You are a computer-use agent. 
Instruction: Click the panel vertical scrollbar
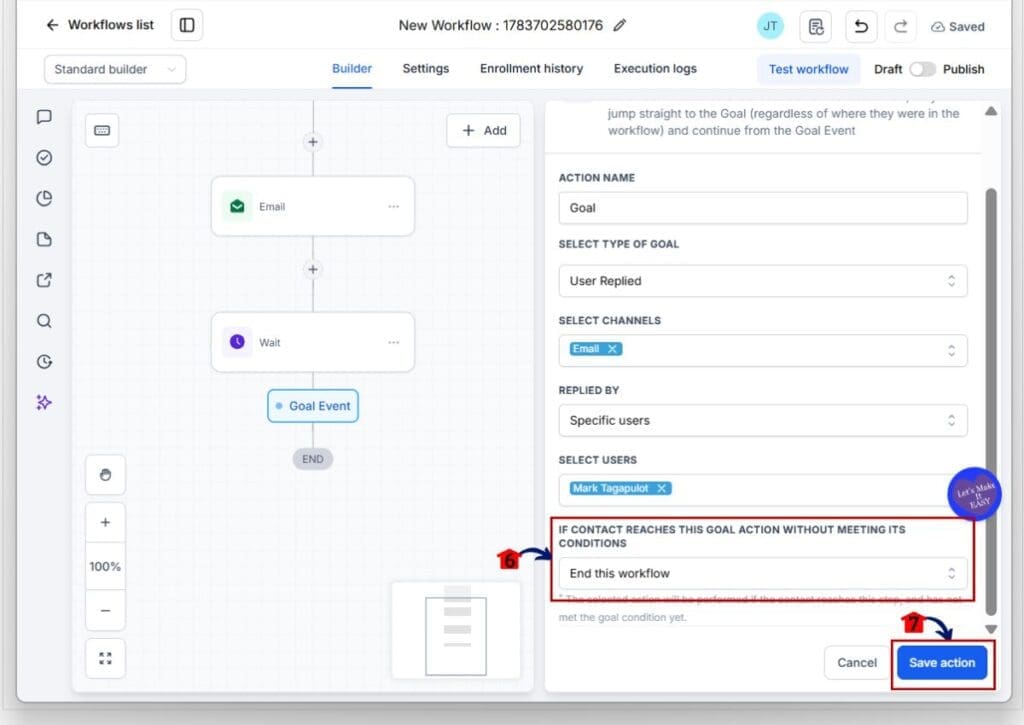tap(991, 402)
